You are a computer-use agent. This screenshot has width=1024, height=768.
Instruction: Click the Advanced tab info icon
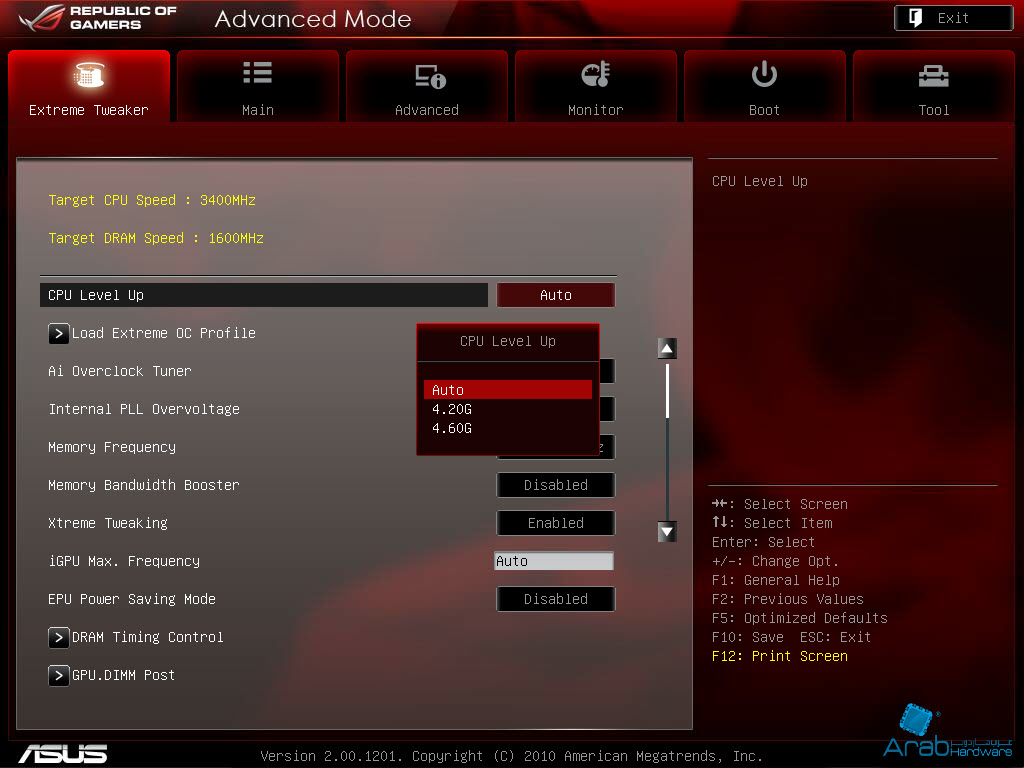pos(430,76)
